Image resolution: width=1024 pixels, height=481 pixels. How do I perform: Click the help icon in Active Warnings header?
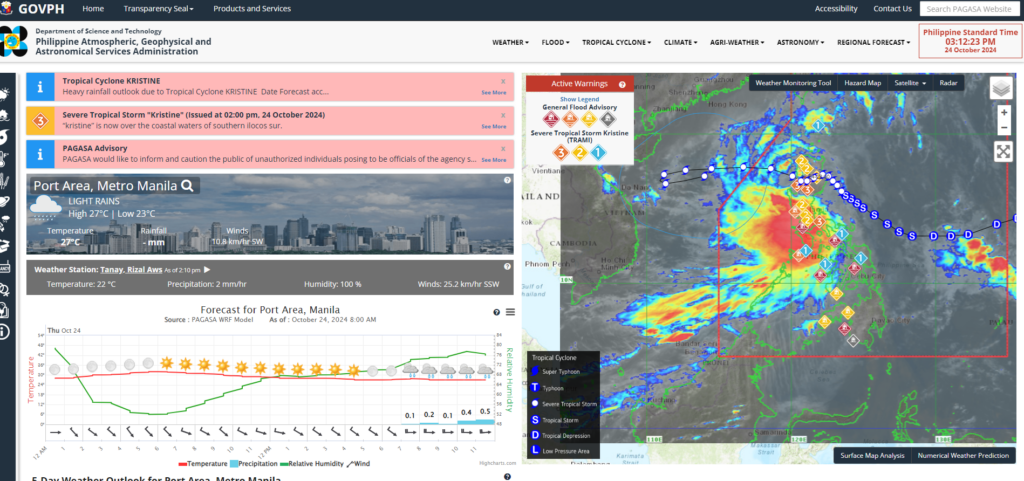click(x=622, y=84)
